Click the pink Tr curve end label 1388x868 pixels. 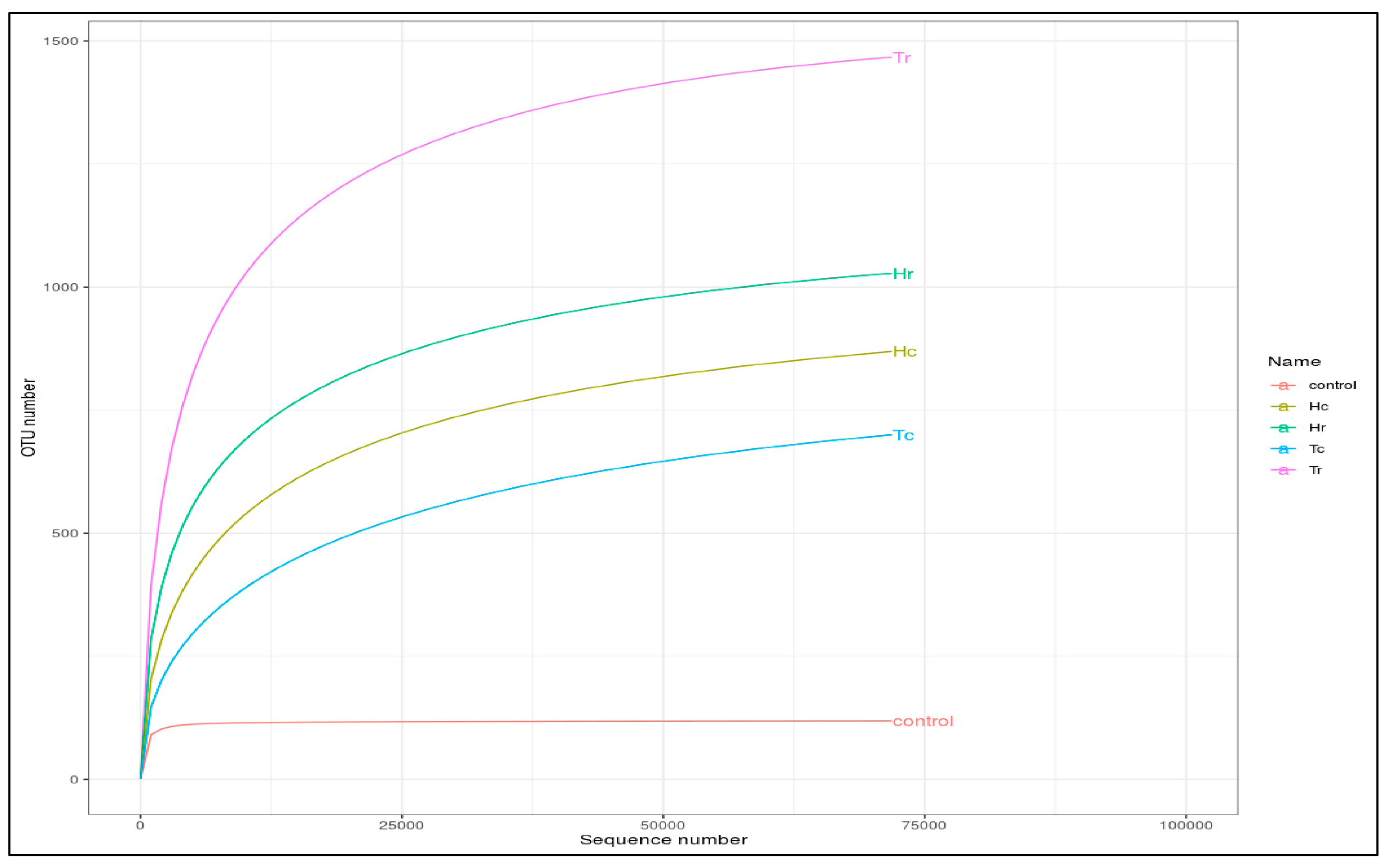click(x=902, y=58)
